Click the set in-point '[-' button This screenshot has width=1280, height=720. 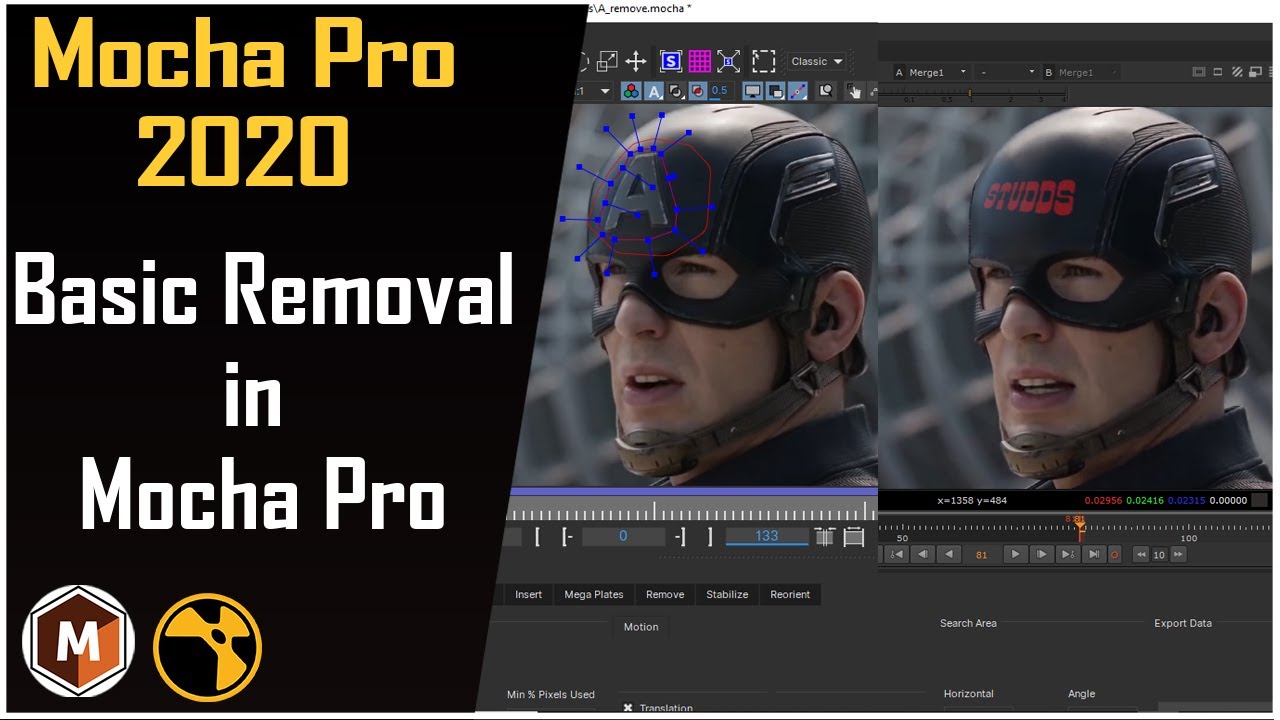tap(567, 536)
